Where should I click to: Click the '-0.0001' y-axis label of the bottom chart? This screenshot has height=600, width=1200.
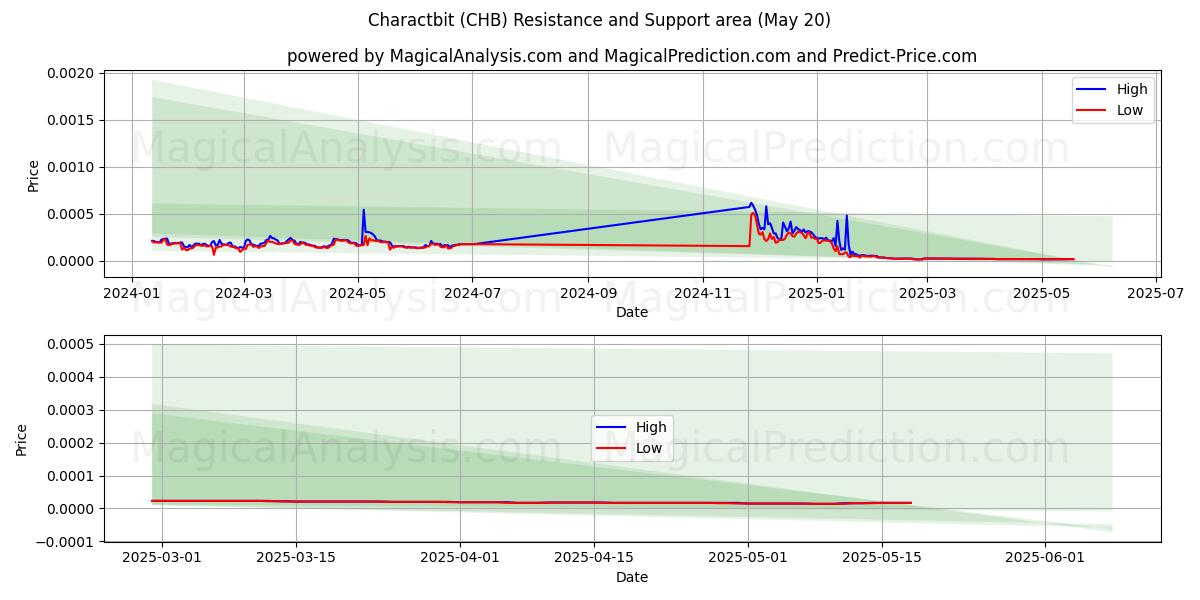(66, 542)
